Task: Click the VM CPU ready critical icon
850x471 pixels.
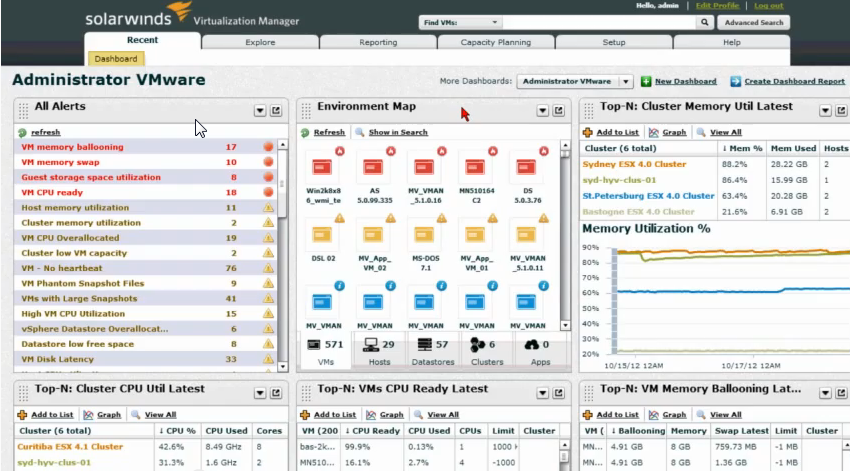Action: click(x=268, y=192)
